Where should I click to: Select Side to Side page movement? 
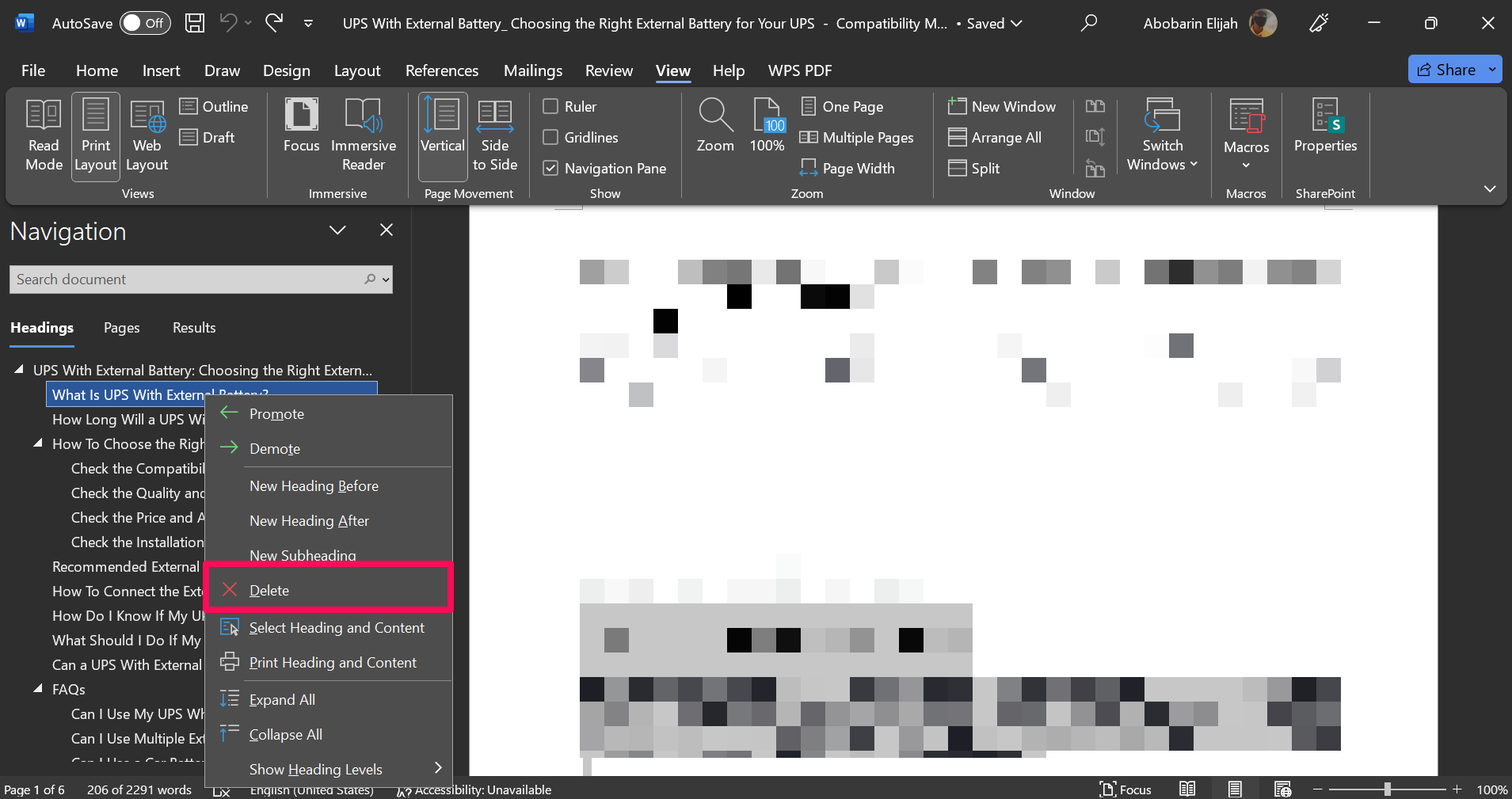[x=495, y=136]
